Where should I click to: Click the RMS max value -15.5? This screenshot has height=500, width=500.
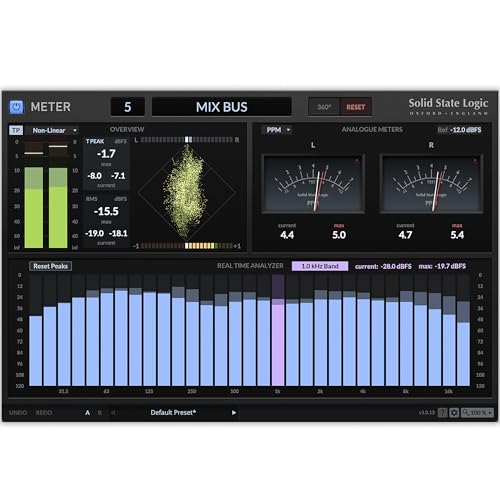click(106, 211)
